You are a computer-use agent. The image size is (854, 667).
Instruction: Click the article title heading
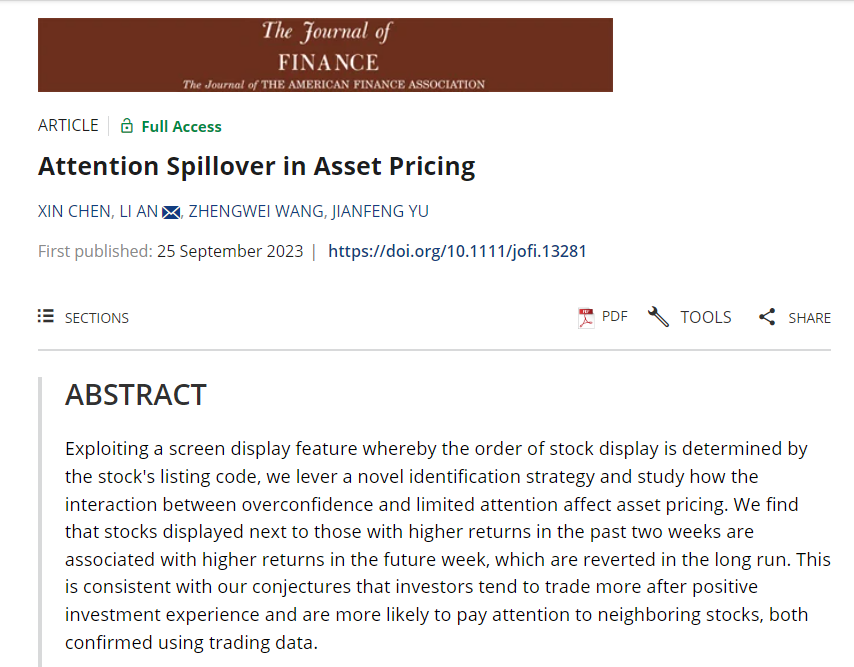click(x=256, y=166)
